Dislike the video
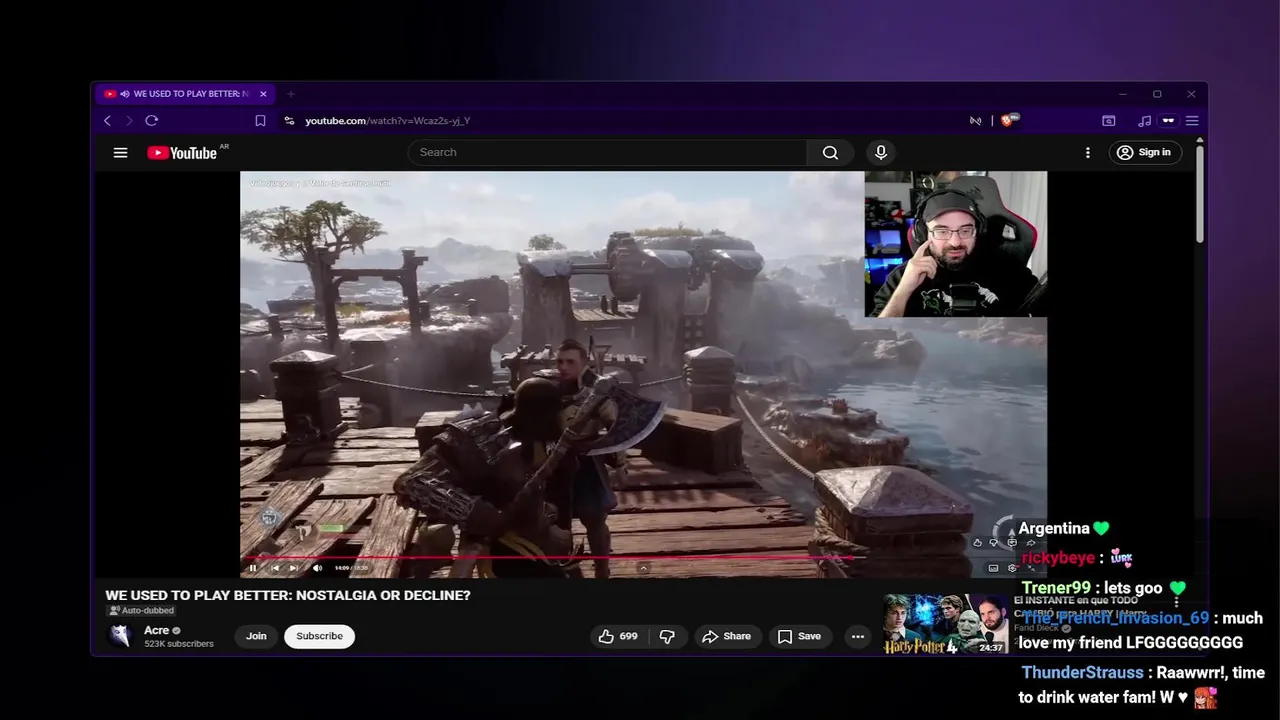Screen dimensions: 1280x720 [668, 636]
